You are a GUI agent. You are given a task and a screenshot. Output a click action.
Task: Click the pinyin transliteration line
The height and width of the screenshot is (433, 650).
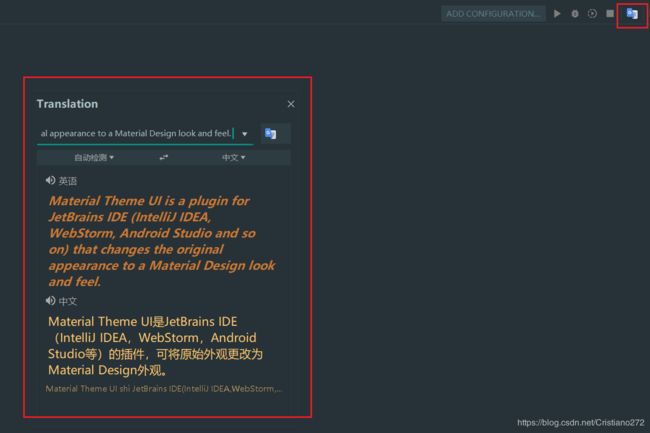coord(163,389)
